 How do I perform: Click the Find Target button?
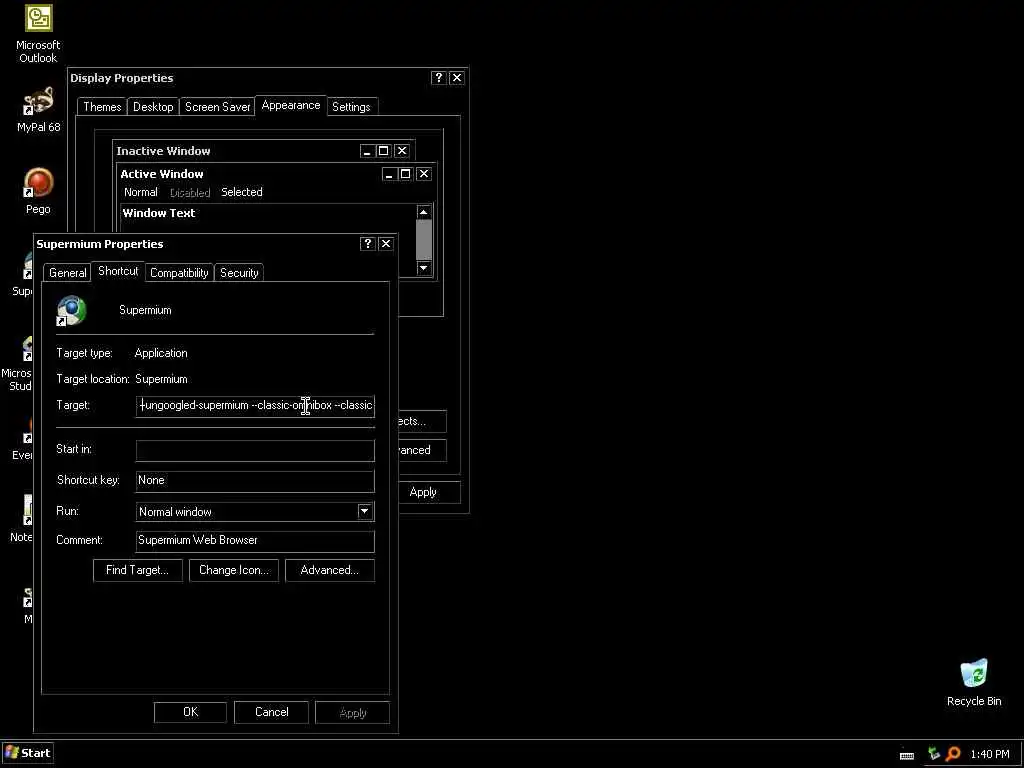pyautogui.click(x=138, y=570)
